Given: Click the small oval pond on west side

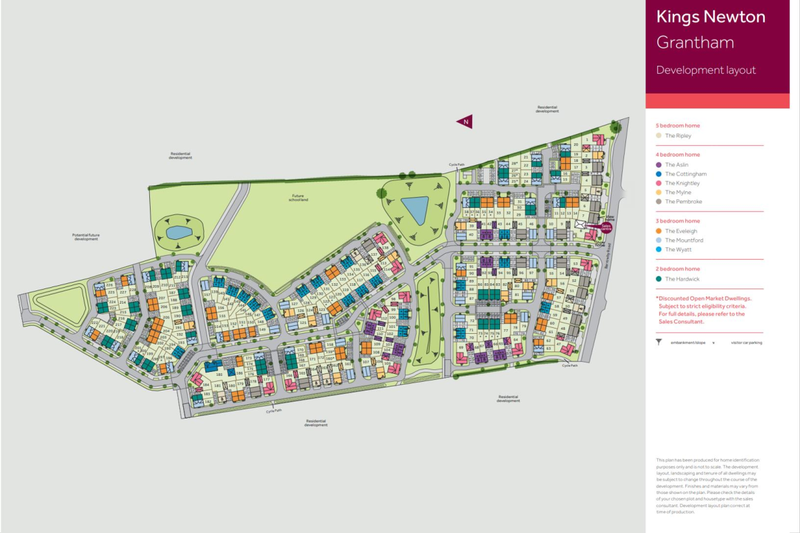Looking at the screenshot, I should tap(176, 232).
